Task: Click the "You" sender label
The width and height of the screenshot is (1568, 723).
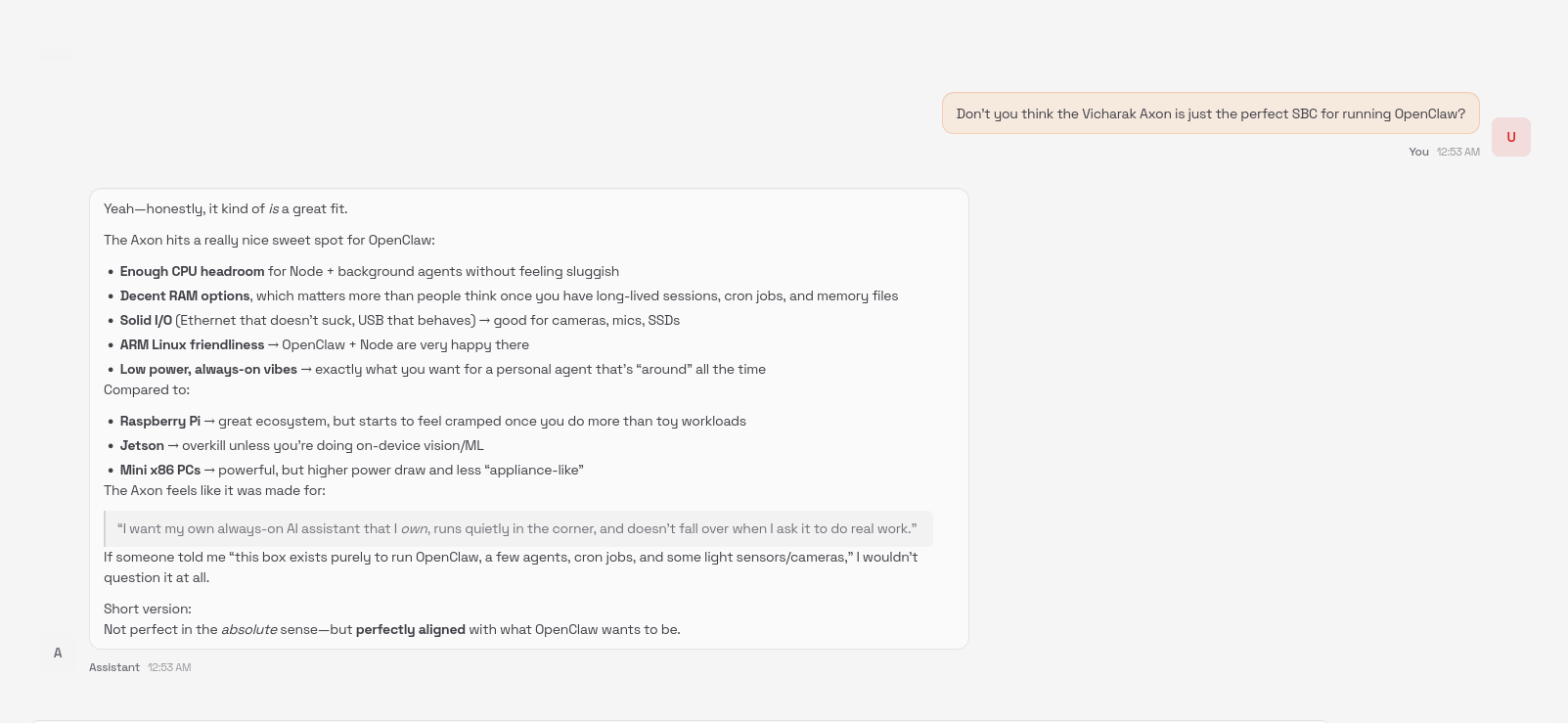Action: tap(1418, 152)
